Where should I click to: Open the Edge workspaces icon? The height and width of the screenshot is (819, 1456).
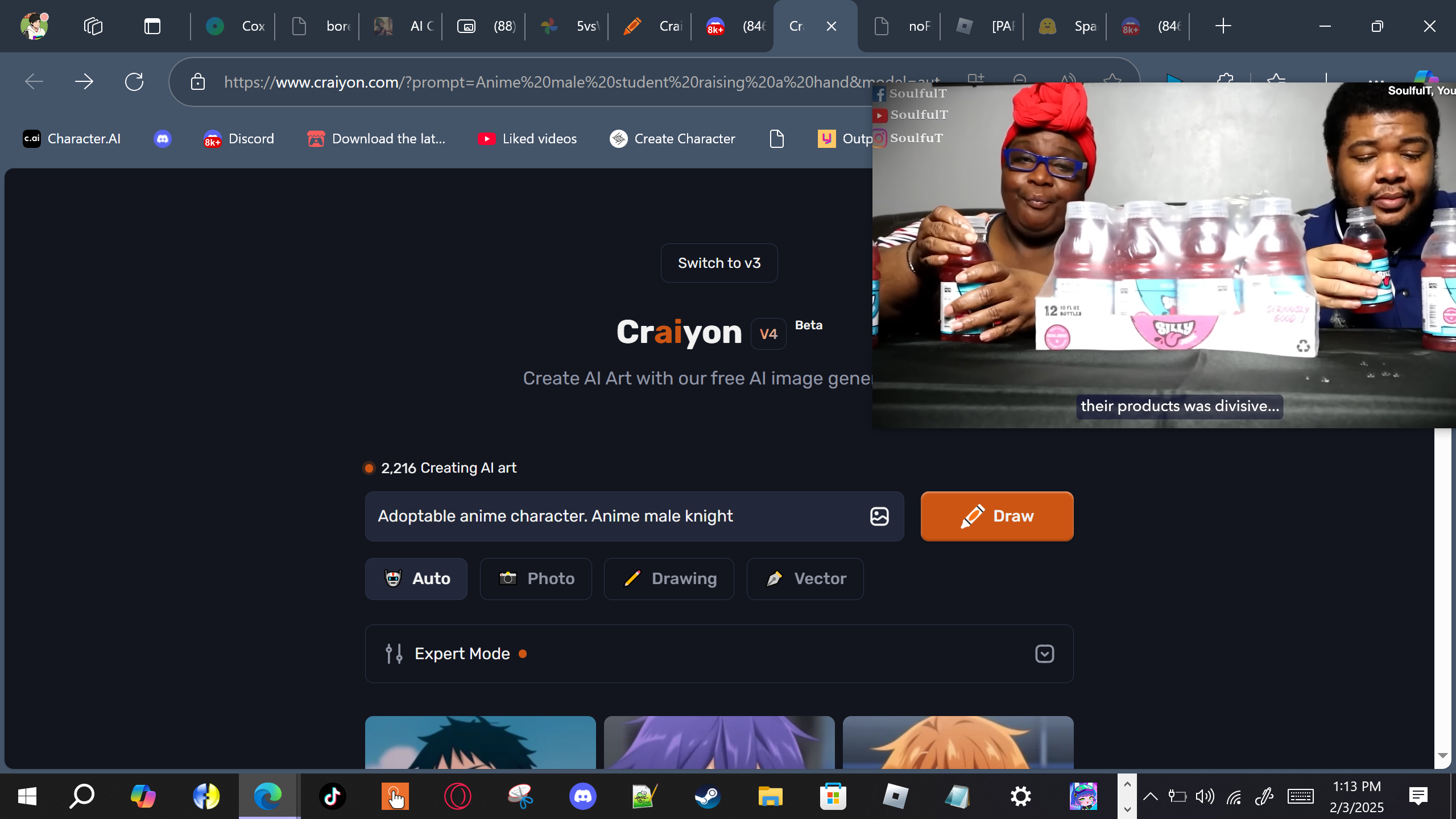pos(93,26)
